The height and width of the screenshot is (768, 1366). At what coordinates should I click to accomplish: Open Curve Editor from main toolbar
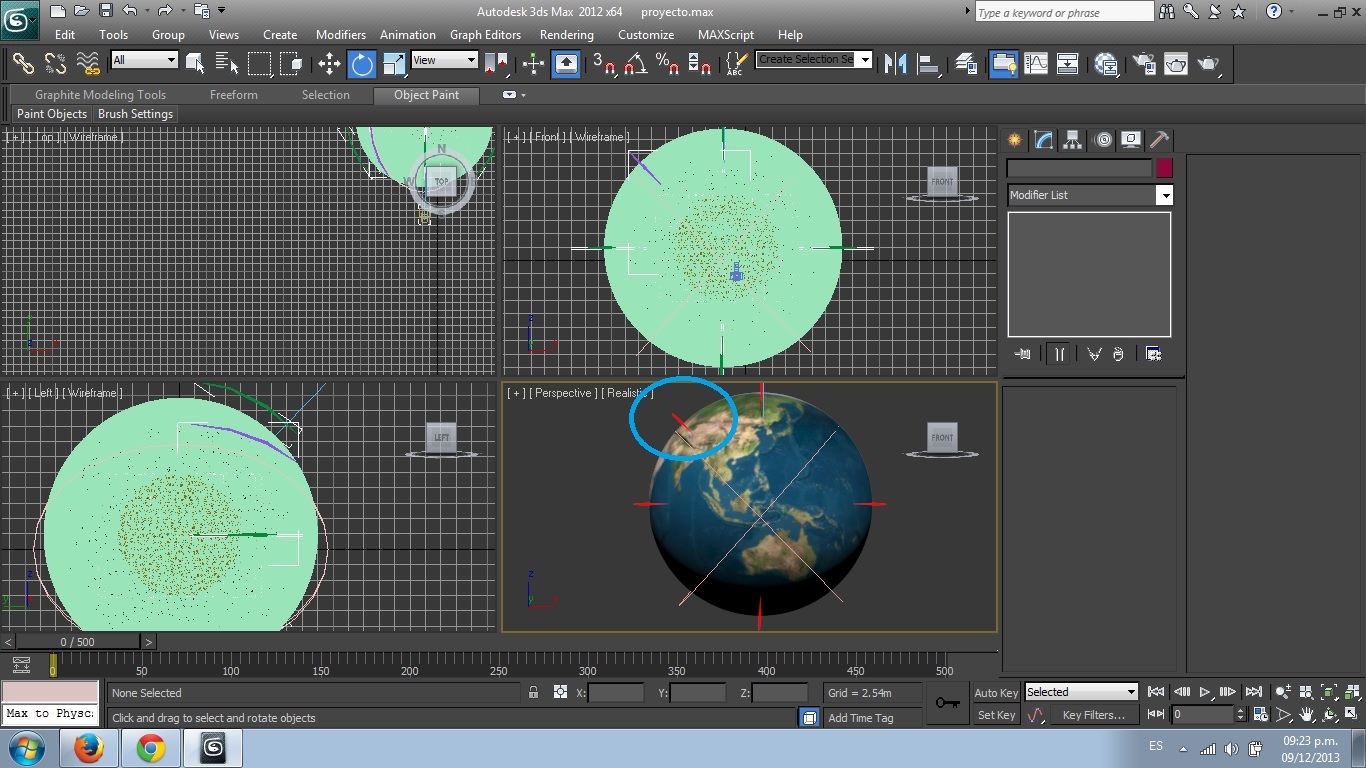point(1036,64)
